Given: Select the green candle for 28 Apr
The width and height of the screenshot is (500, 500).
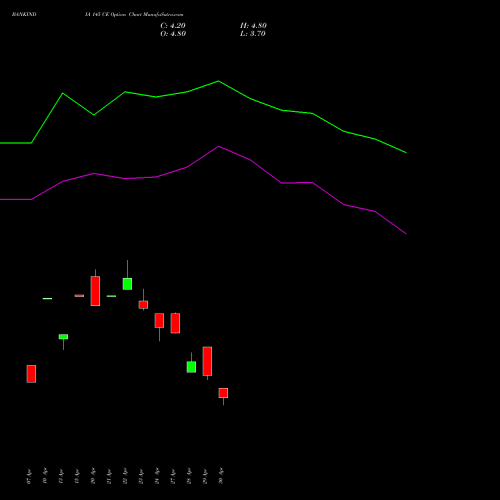Looking at the screenshot, I should pyautogui.click(x=191, y=367).
